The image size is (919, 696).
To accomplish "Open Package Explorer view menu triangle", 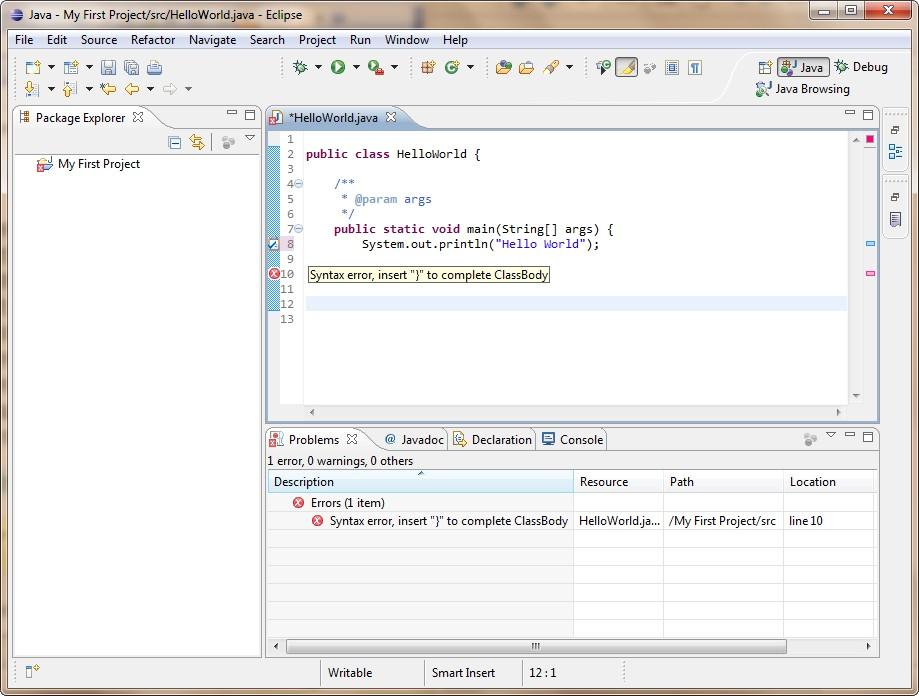I will [250, 138].
